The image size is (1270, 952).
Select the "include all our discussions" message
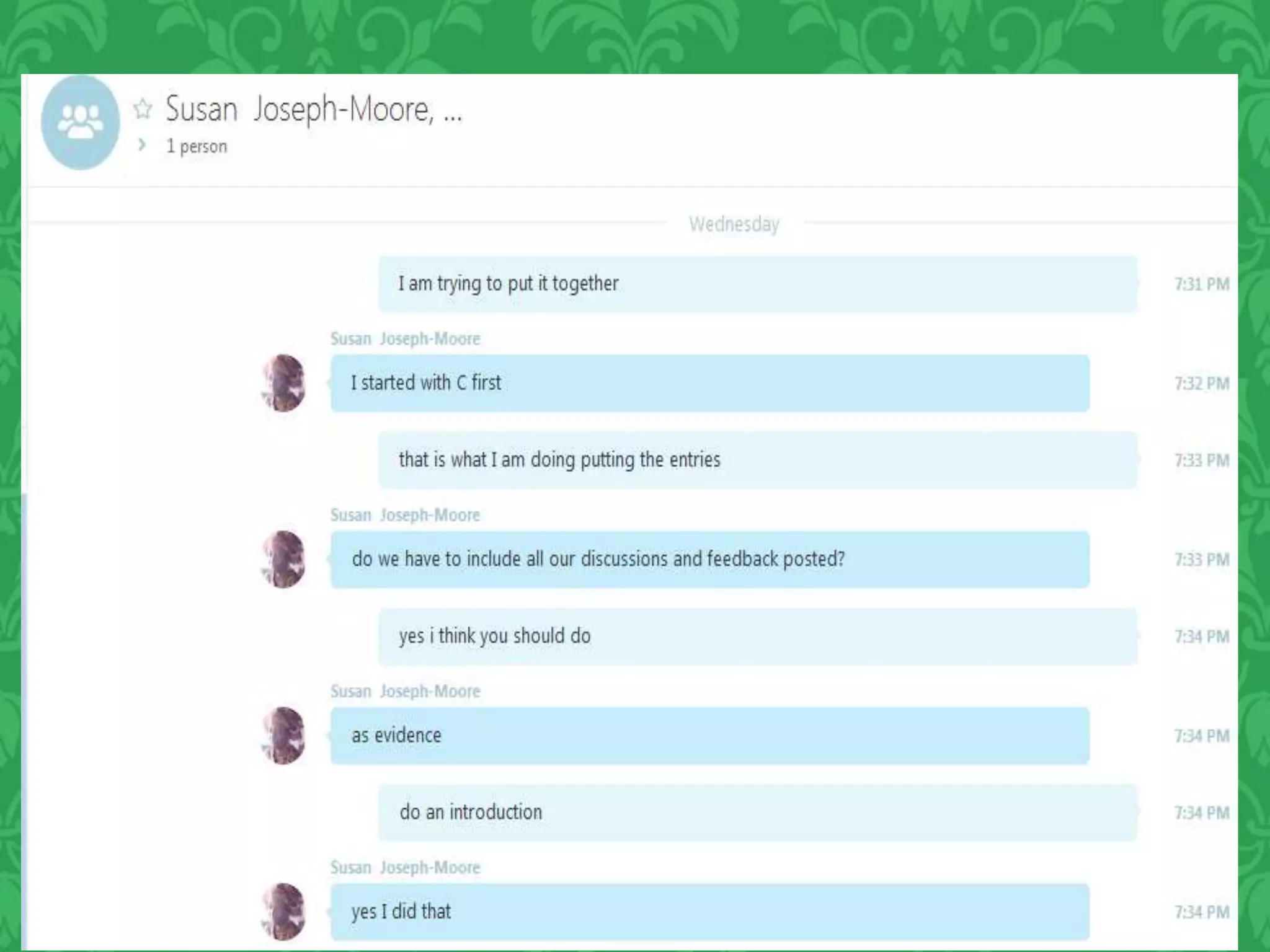click(x=710, y=559)
